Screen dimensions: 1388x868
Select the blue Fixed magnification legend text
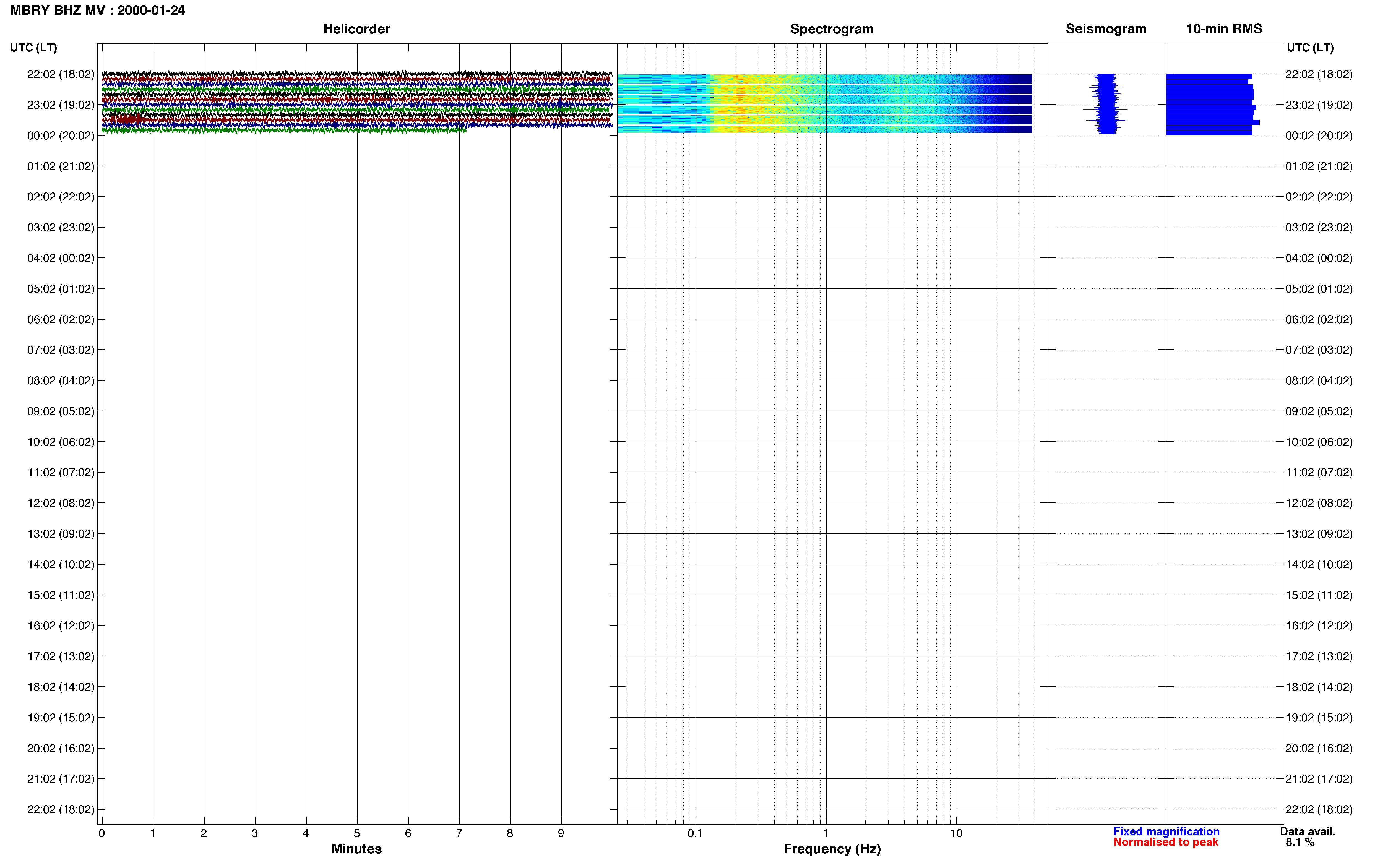pos(1166,831)
